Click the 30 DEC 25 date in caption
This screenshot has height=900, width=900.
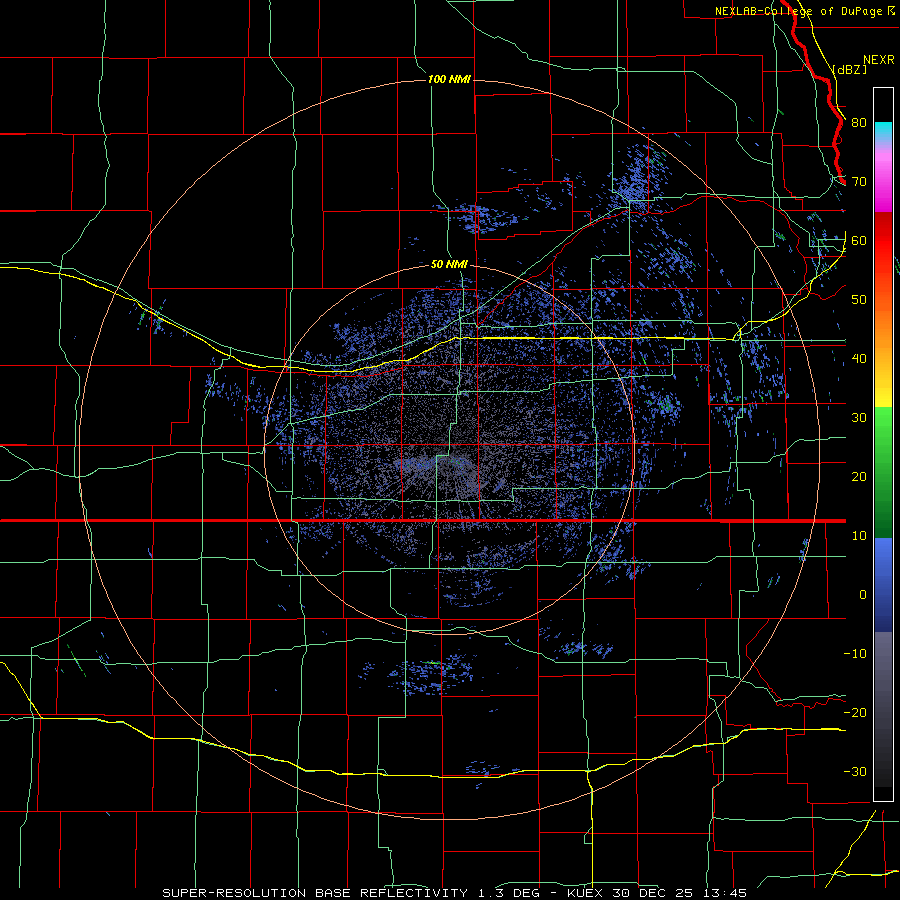(x=652, y=893)
